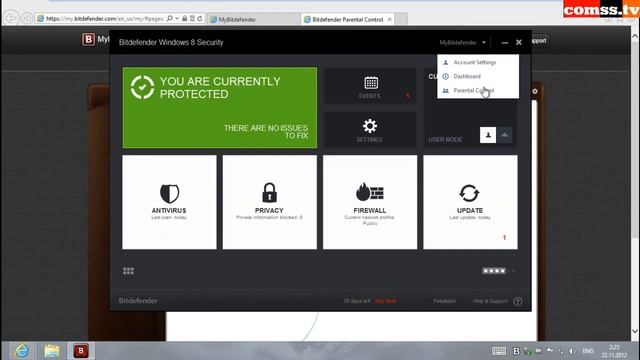640x360 pixels.
Task: Click the new tab button
Action: click(401, 19)
